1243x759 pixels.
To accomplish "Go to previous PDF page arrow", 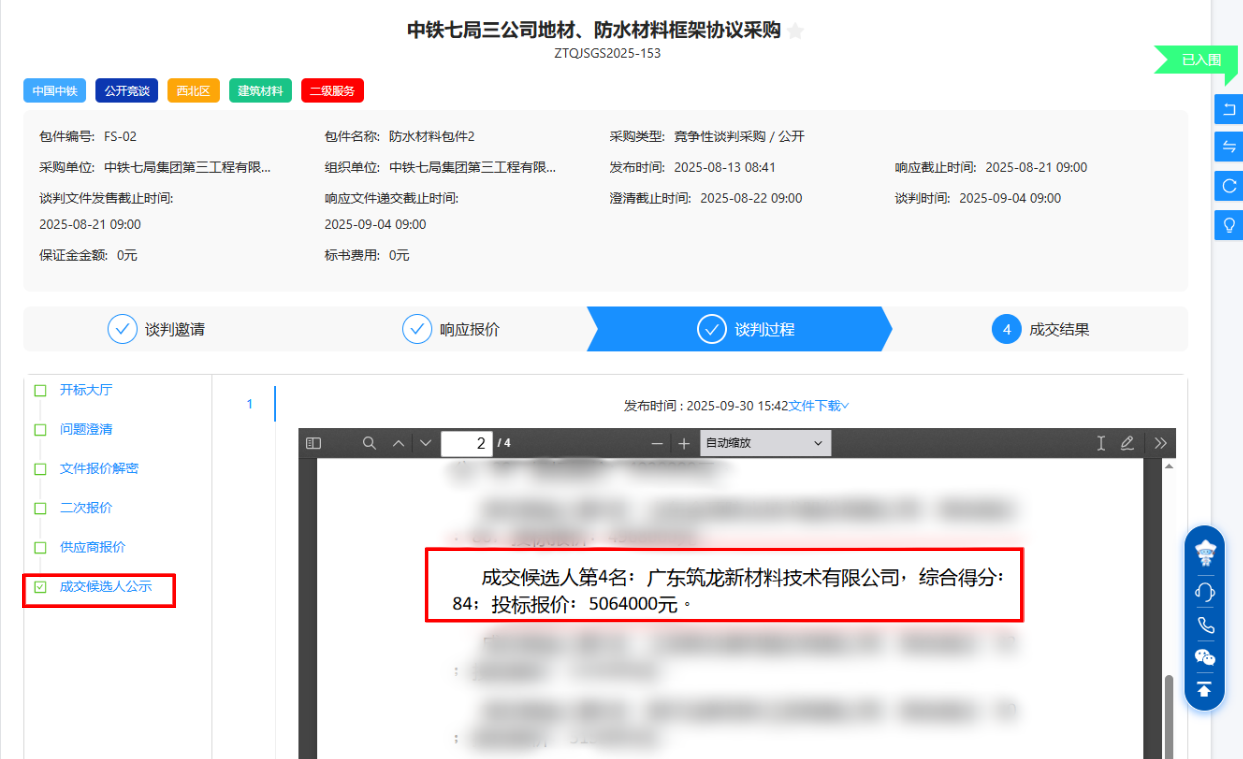I will coord(398,443).
